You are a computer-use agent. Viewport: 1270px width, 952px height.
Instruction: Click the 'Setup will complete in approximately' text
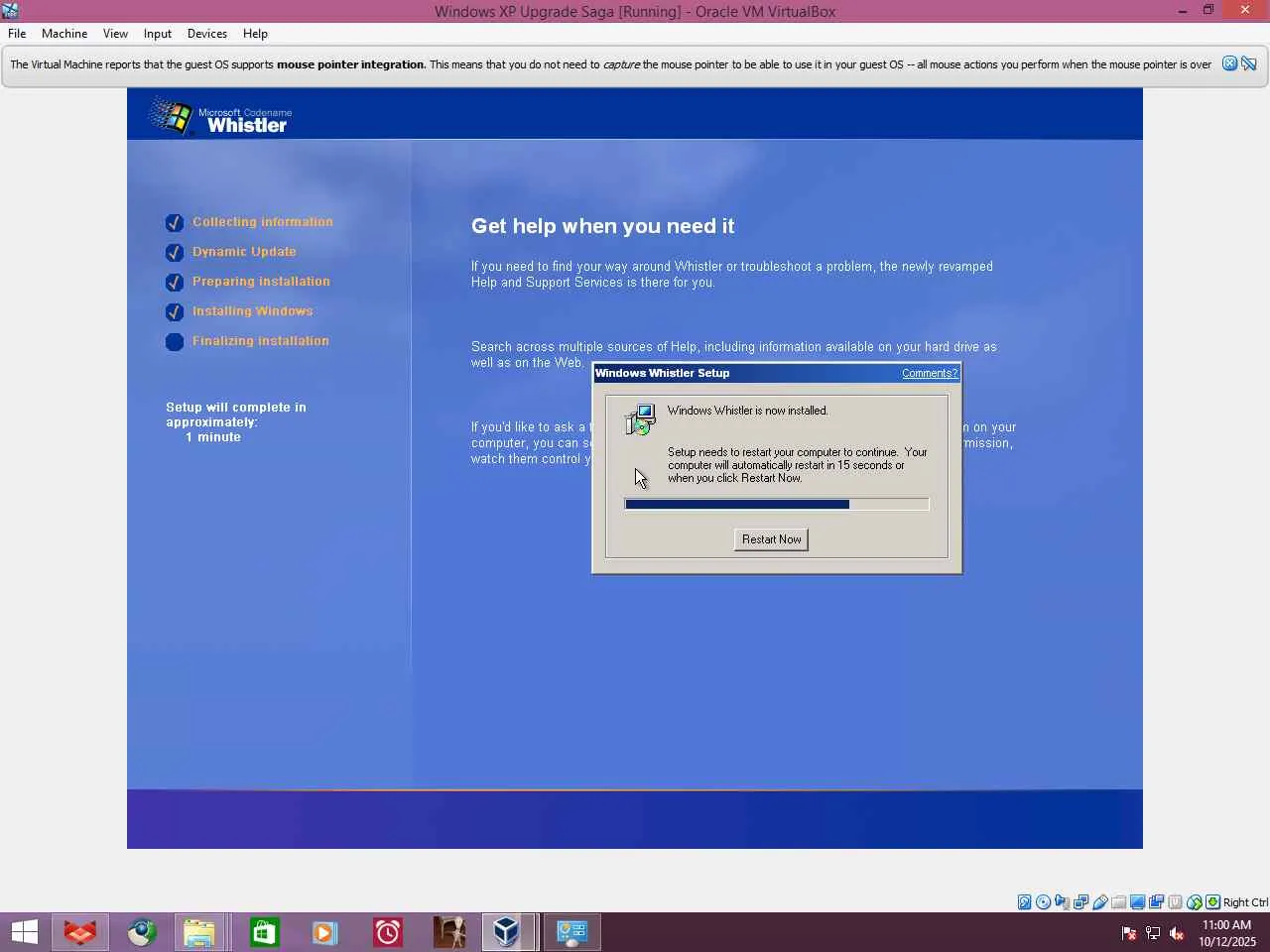(x=236, y=415)
